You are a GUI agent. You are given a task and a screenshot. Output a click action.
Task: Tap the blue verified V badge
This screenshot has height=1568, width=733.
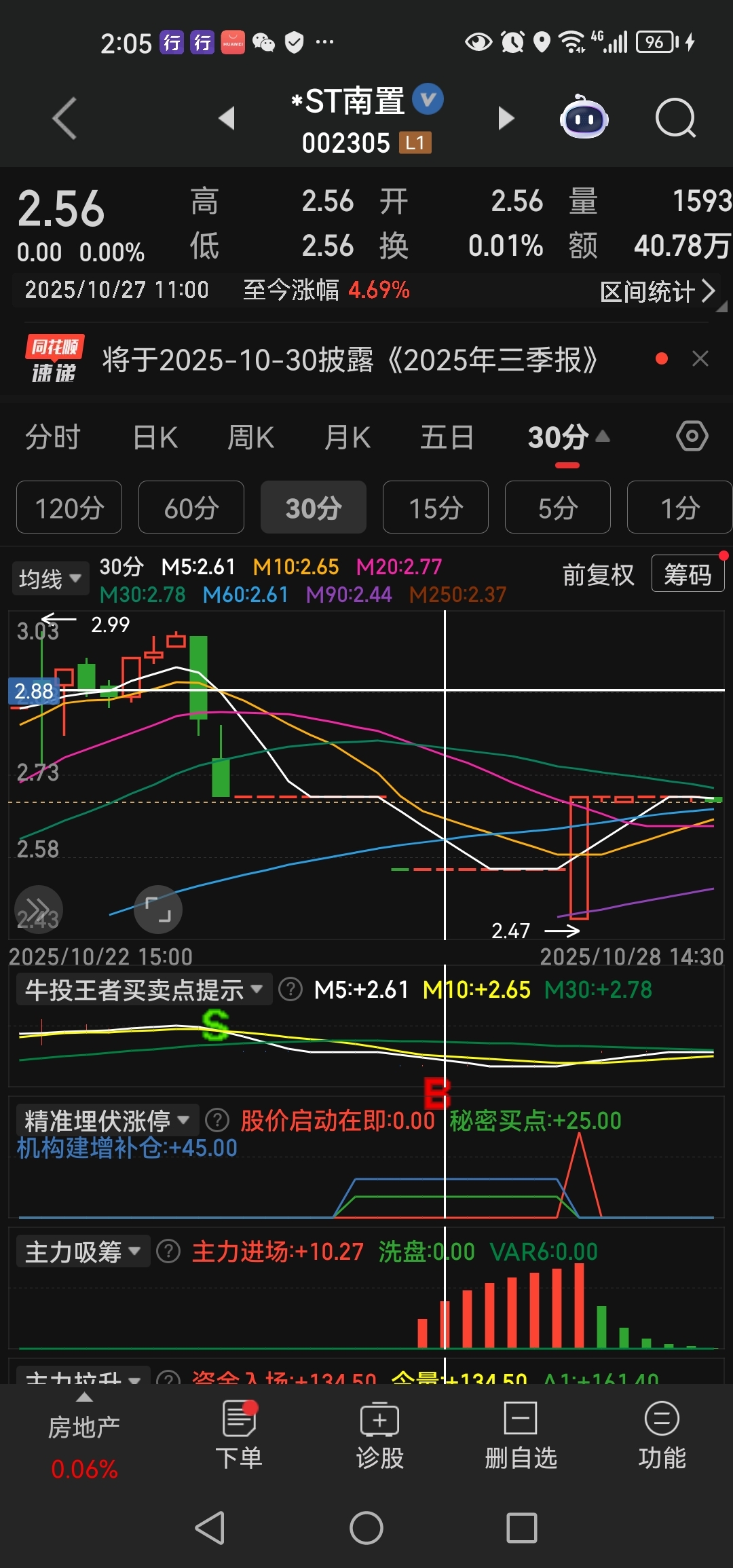[x=428, y=99]
